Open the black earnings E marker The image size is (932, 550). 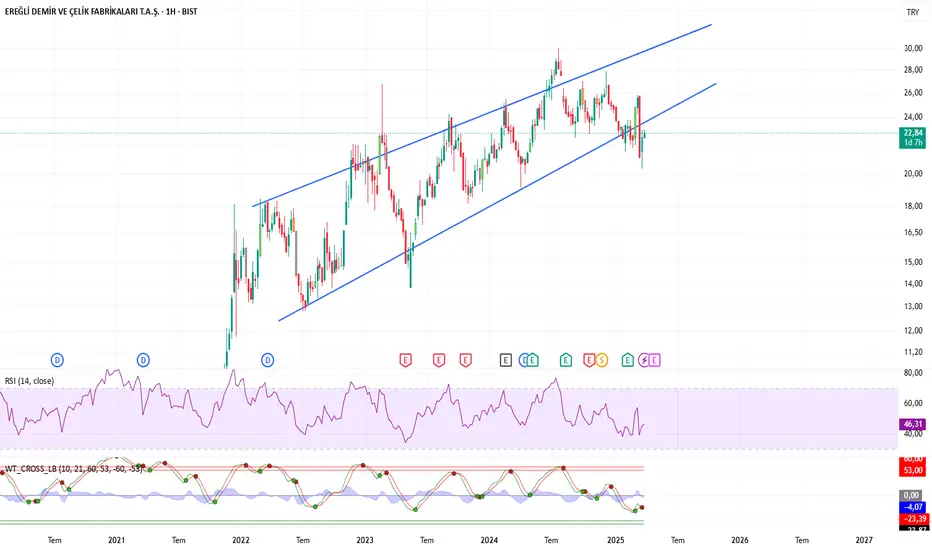(x=505, y=360)
